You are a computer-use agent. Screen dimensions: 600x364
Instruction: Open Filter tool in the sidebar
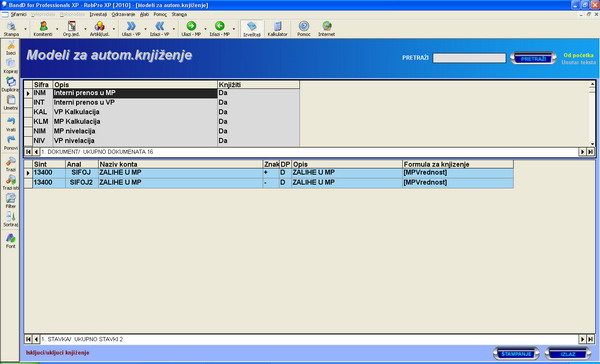coord(11,201)
